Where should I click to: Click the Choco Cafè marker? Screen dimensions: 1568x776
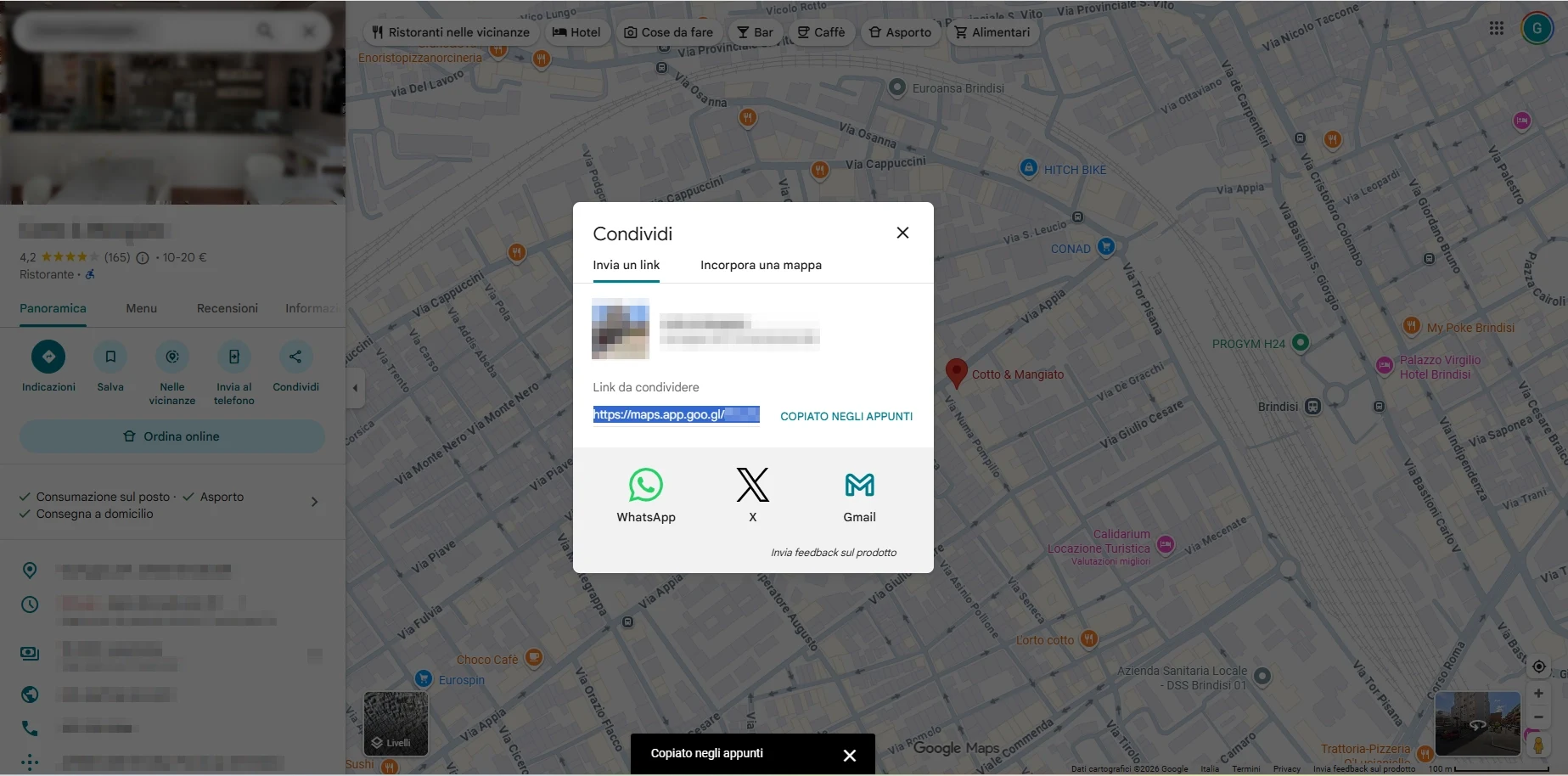click(x=533, y=657)
